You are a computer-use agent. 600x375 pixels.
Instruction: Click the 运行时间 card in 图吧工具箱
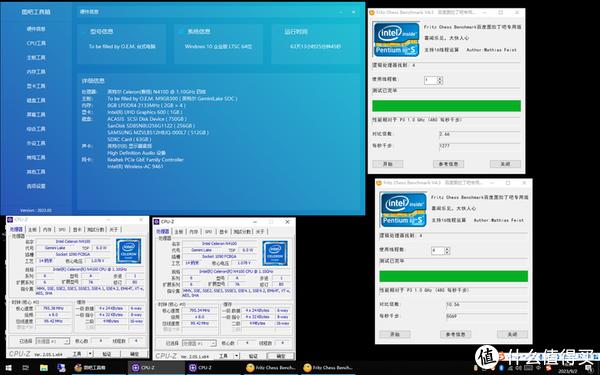click(316, 44)
